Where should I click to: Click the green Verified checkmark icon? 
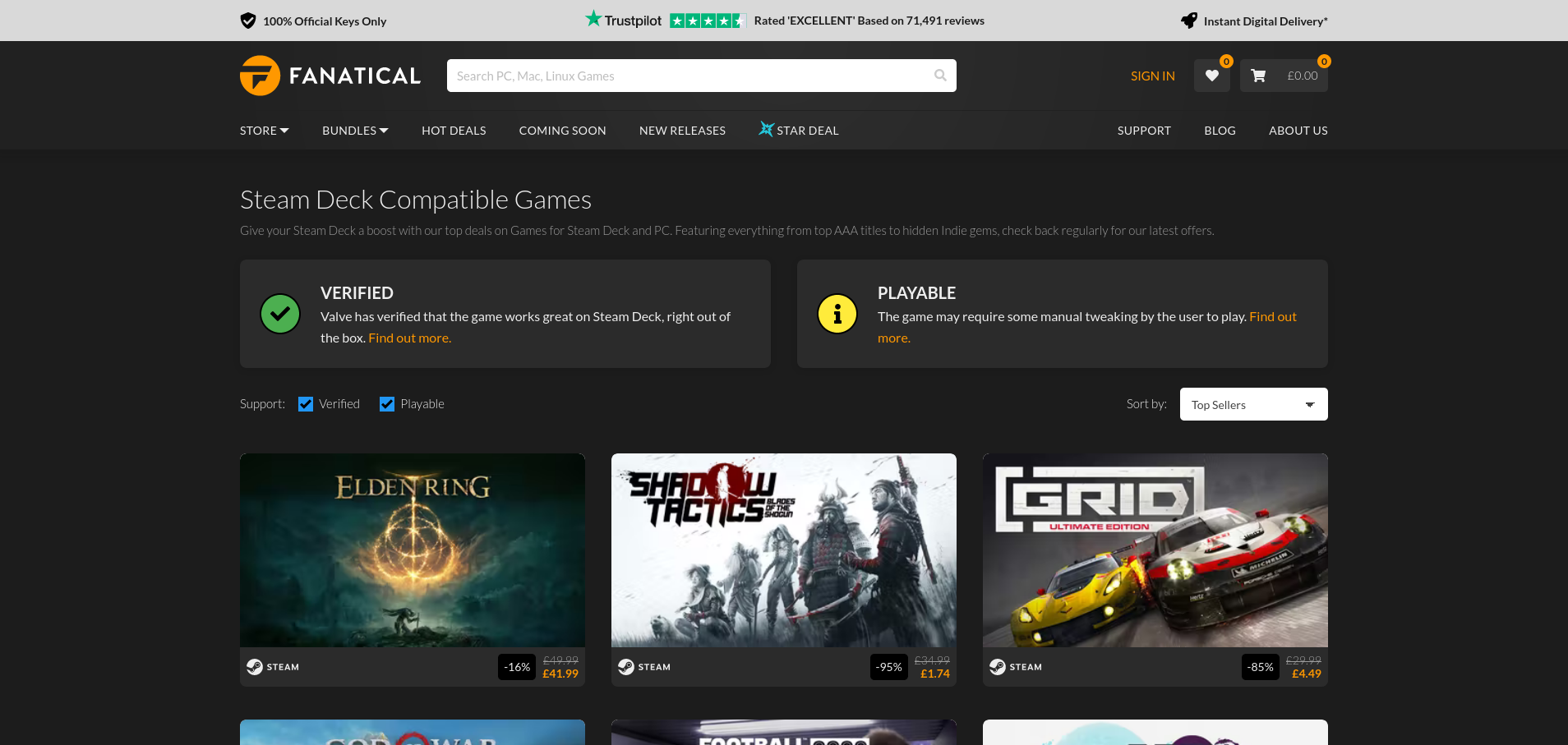[x=280, y=314]
